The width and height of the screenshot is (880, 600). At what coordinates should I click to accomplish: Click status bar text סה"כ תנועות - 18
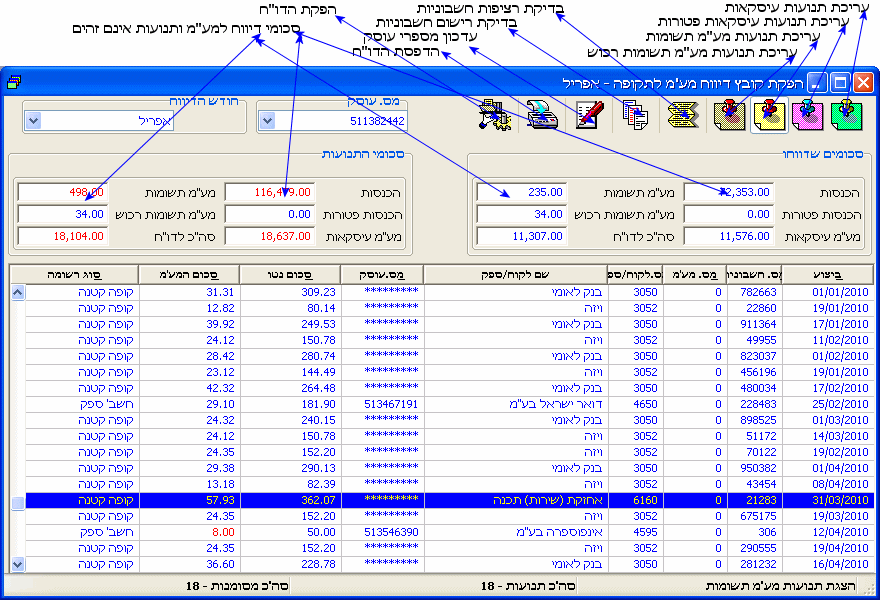pyautogui.click(x=528, y=586)
